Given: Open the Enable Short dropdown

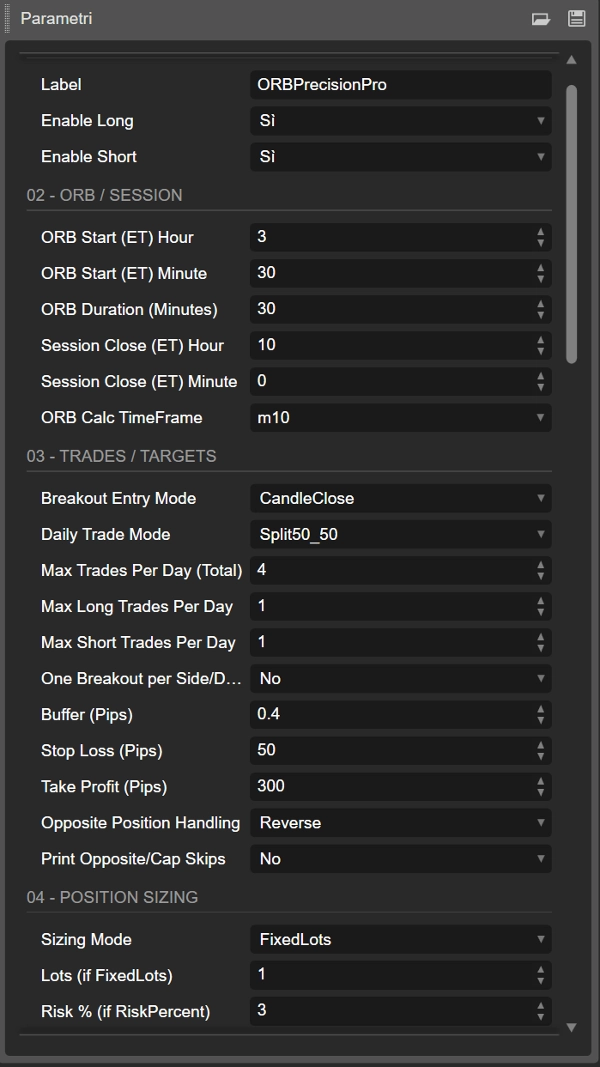Looking at the screenshot, I should 400,157.
